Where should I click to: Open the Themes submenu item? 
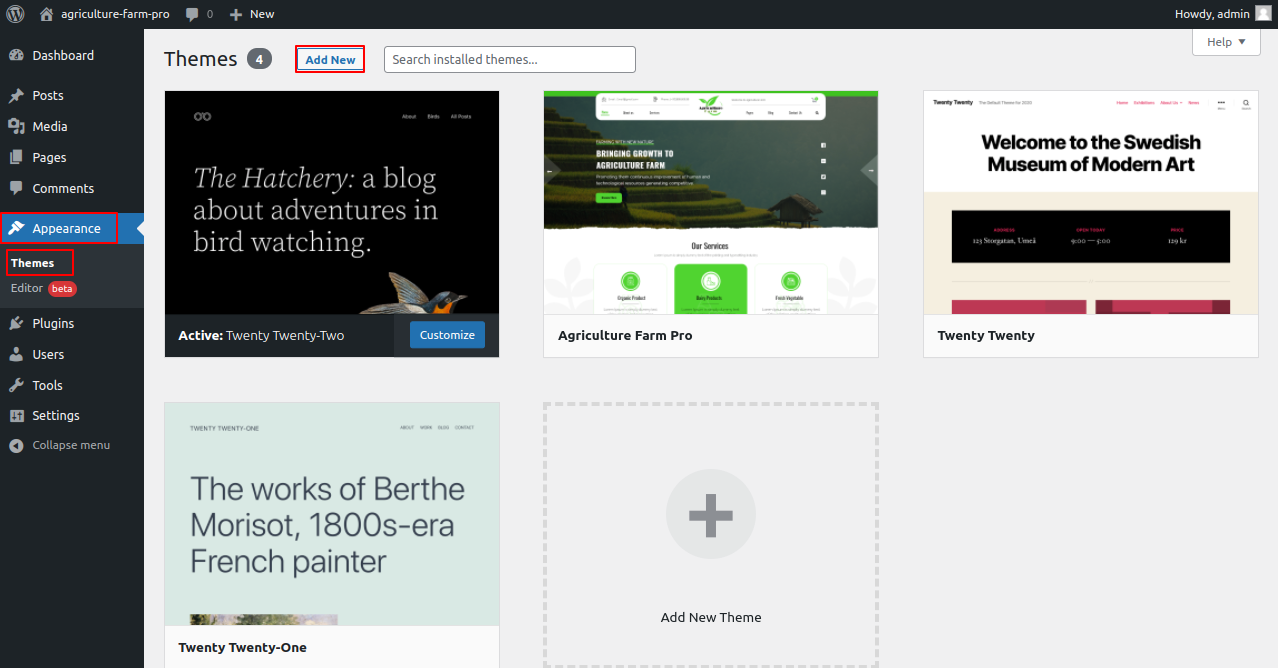coord(32,263)
